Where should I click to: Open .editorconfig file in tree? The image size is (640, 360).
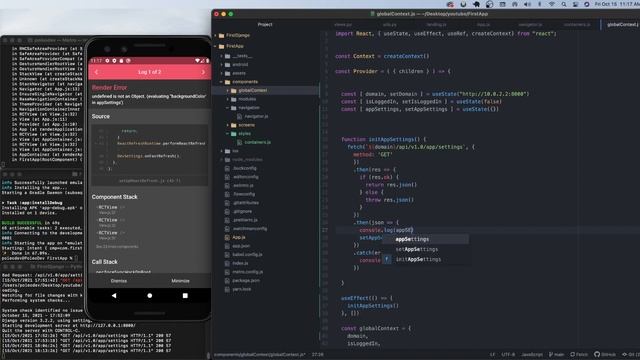point(245,177)
